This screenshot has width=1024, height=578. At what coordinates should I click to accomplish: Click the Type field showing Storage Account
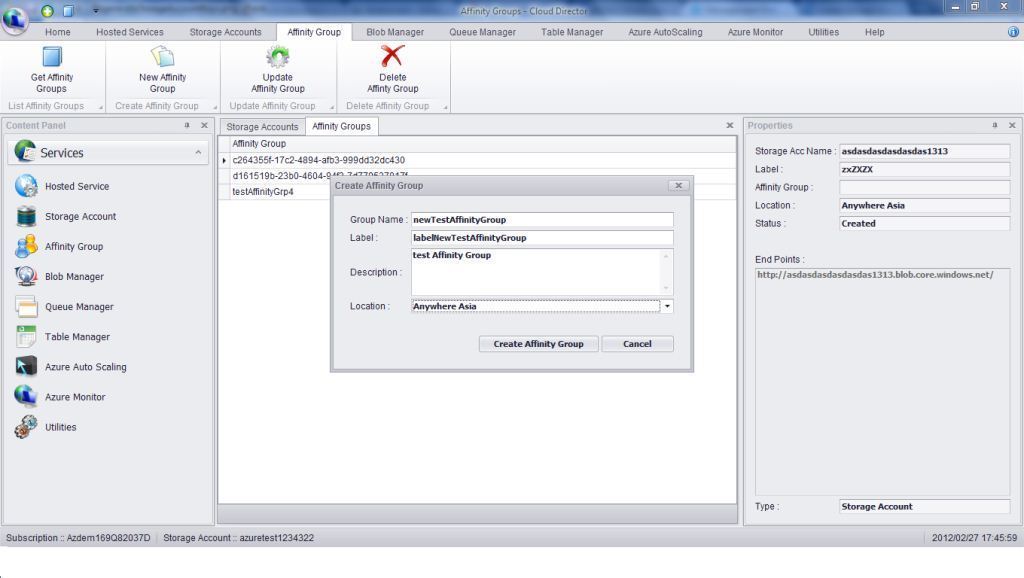tap(924, 506)
